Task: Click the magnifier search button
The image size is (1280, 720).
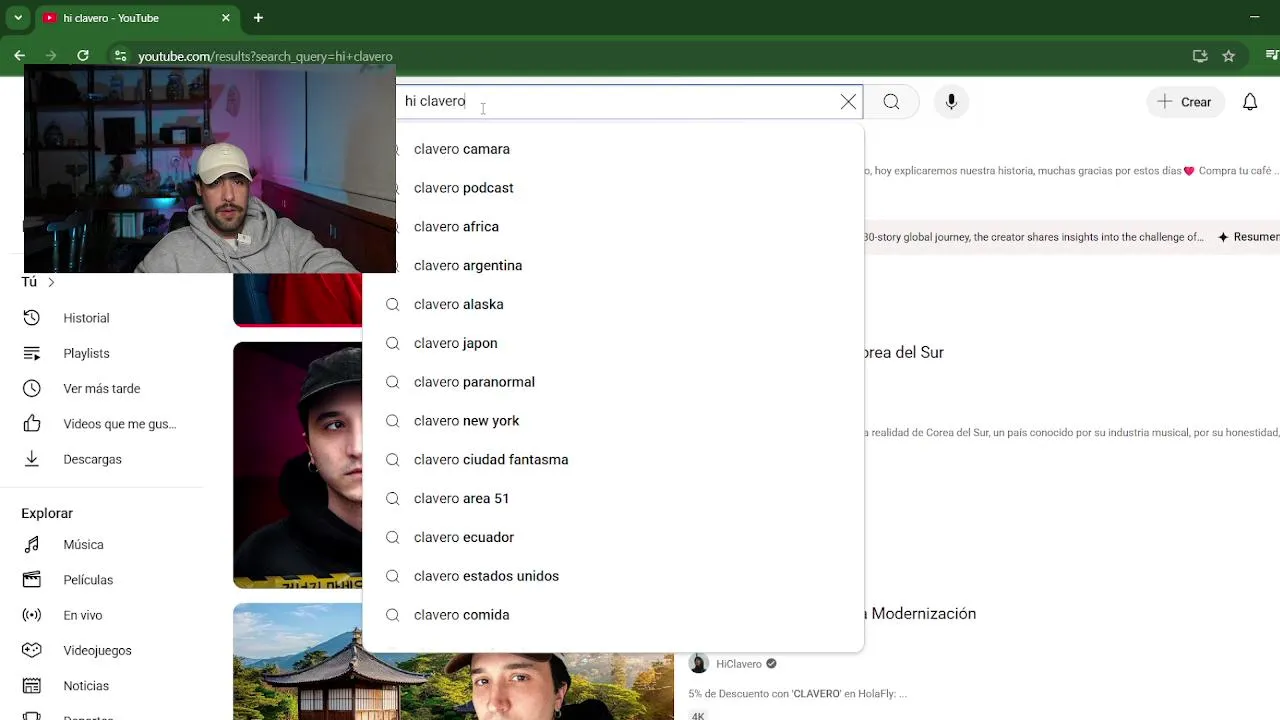Action: [891, 102]
